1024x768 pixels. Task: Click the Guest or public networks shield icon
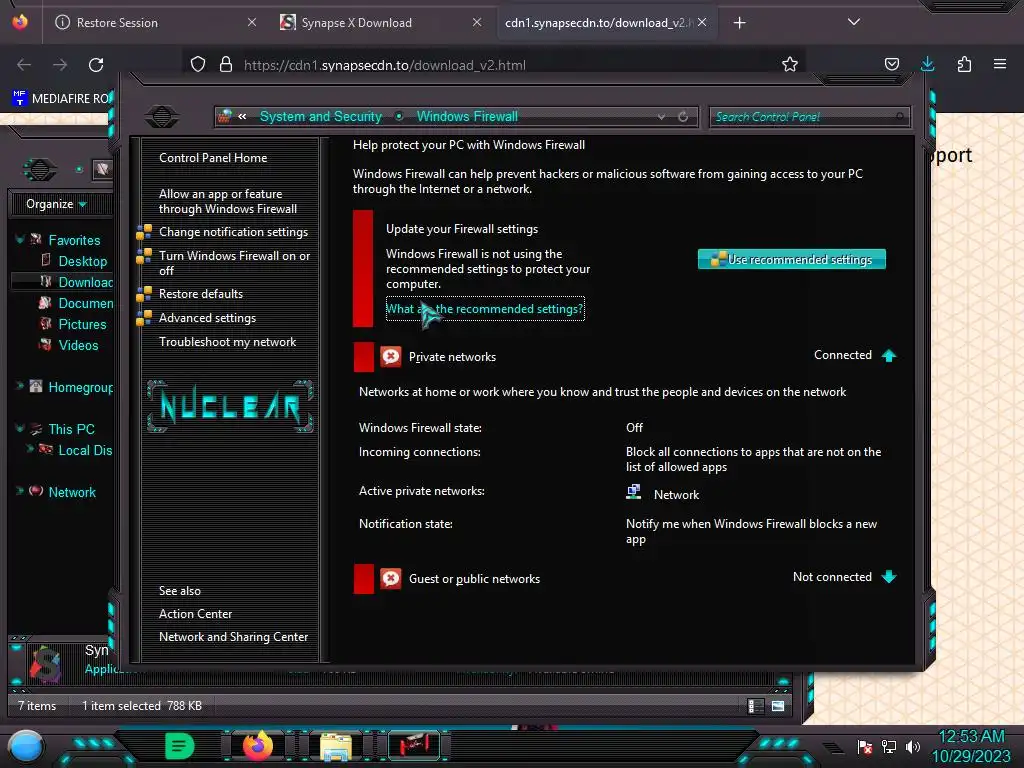coord(391,579)
